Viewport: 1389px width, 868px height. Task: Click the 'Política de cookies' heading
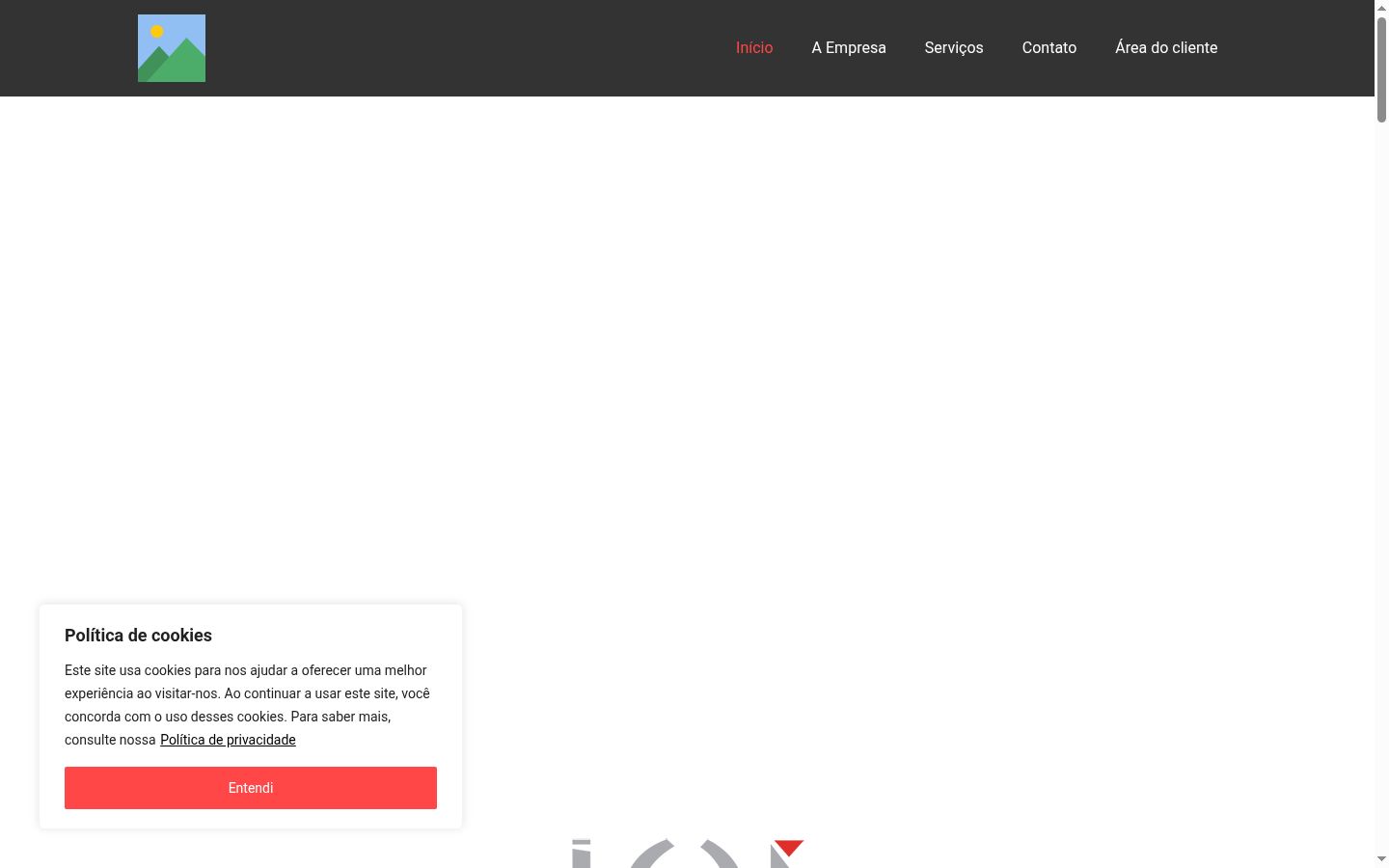pyautogui.click(x=138, y=636)
